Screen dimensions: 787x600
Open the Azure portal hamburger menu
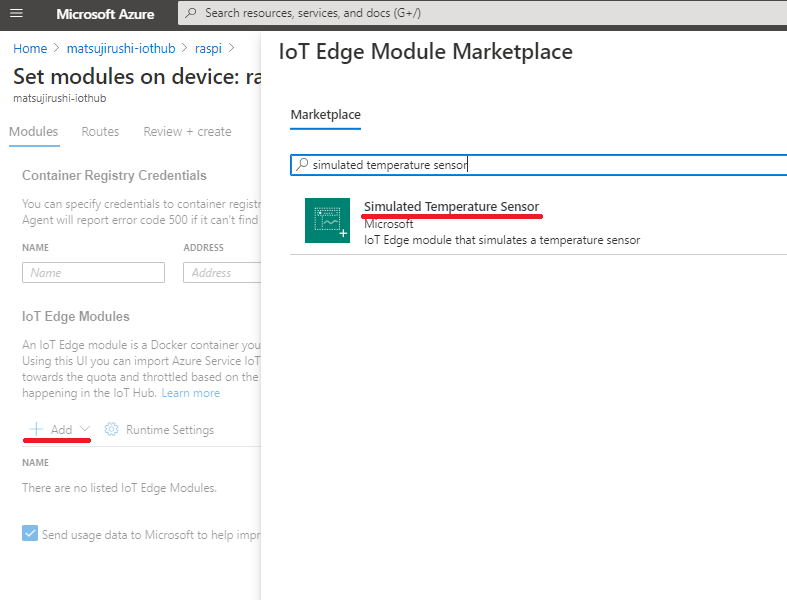[17, 13]
